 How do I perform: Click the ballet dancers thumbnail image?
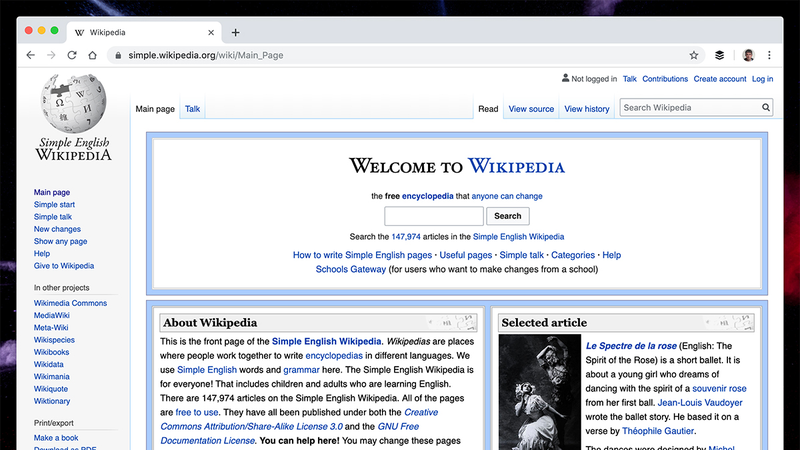pos(540,392)
